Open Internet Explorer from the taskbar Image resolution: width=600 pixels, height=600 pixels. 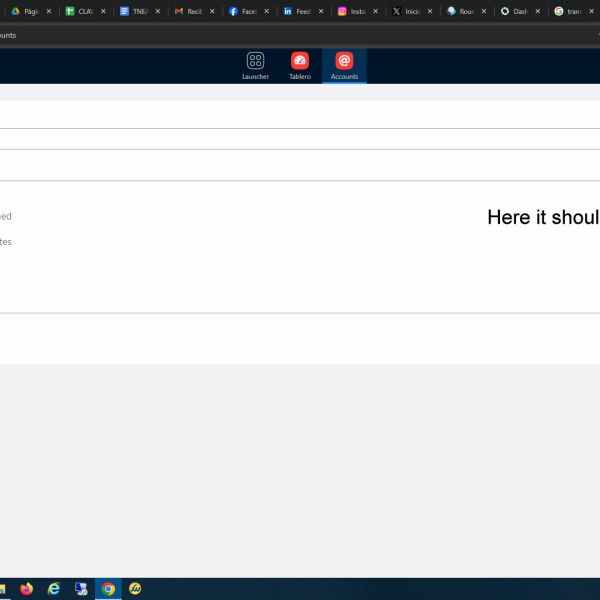coord(54,588)
